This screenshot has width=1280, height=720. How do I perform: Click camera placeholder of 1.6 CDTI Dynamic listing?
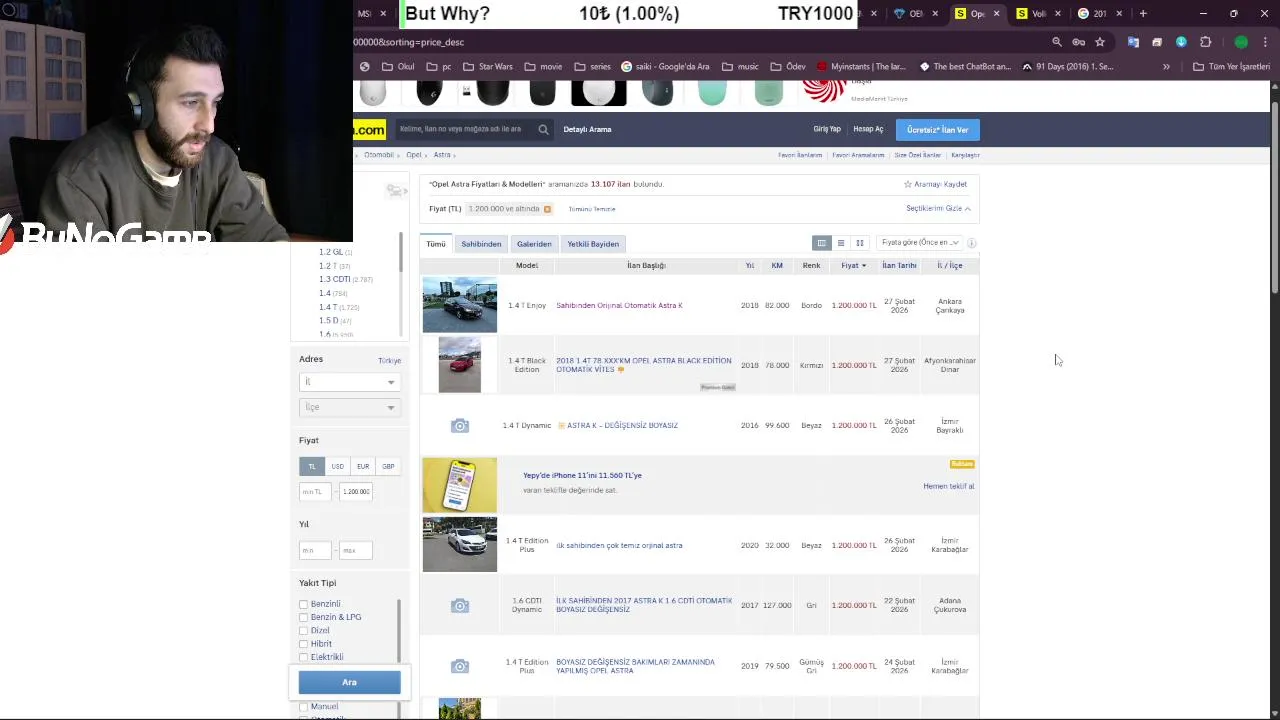click(459, 606)
